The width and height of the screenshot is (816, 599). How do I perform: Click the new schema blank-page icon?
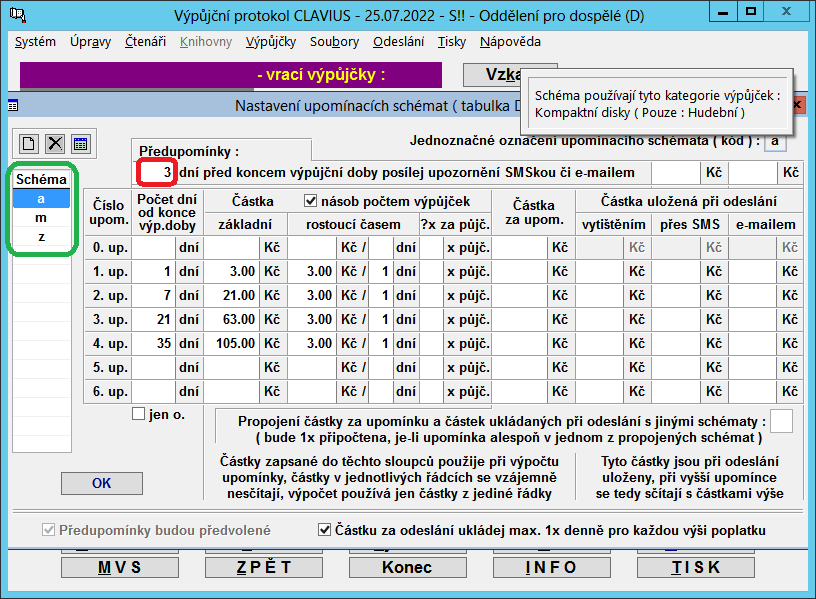point(29,144)
